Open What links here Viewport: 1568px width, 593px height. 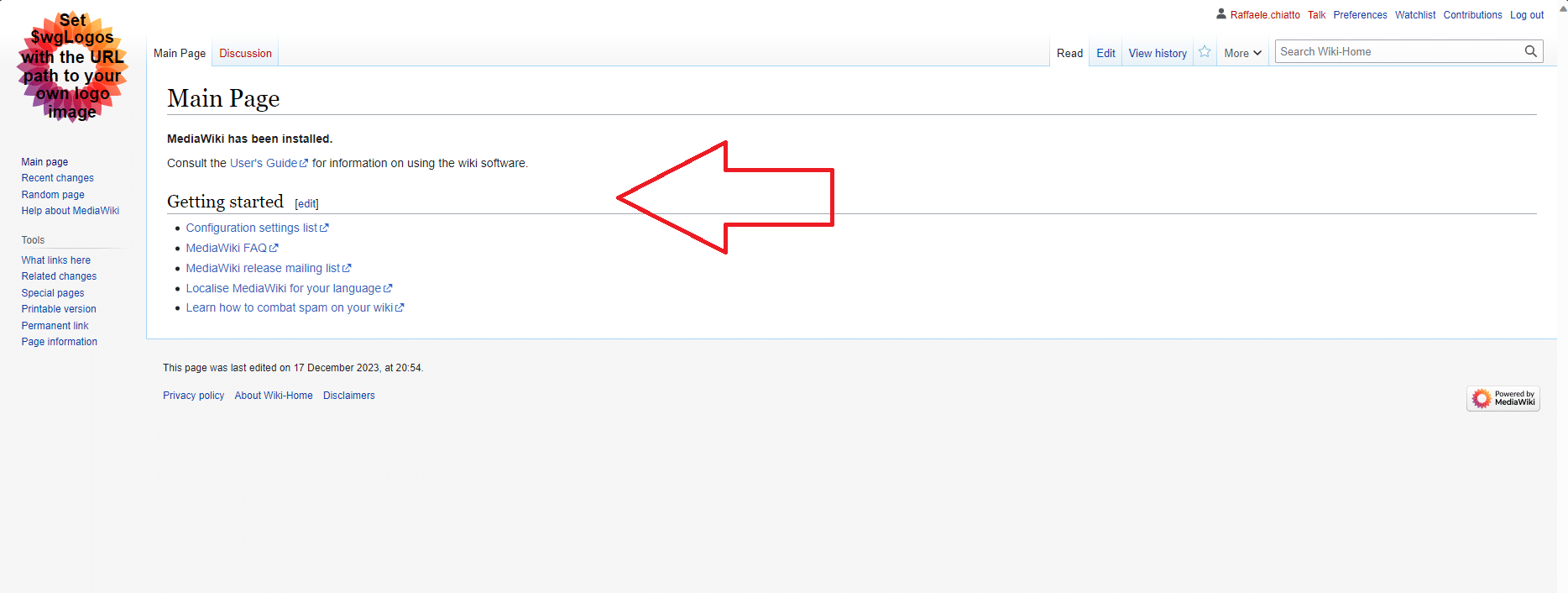pos(56,260)
